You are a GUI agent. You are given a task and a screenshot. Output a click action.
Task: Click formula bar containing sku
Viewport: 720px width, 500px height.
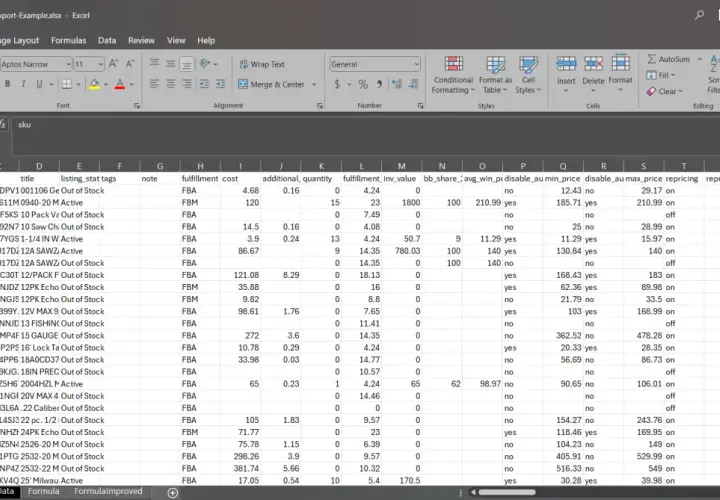point(366,134)
